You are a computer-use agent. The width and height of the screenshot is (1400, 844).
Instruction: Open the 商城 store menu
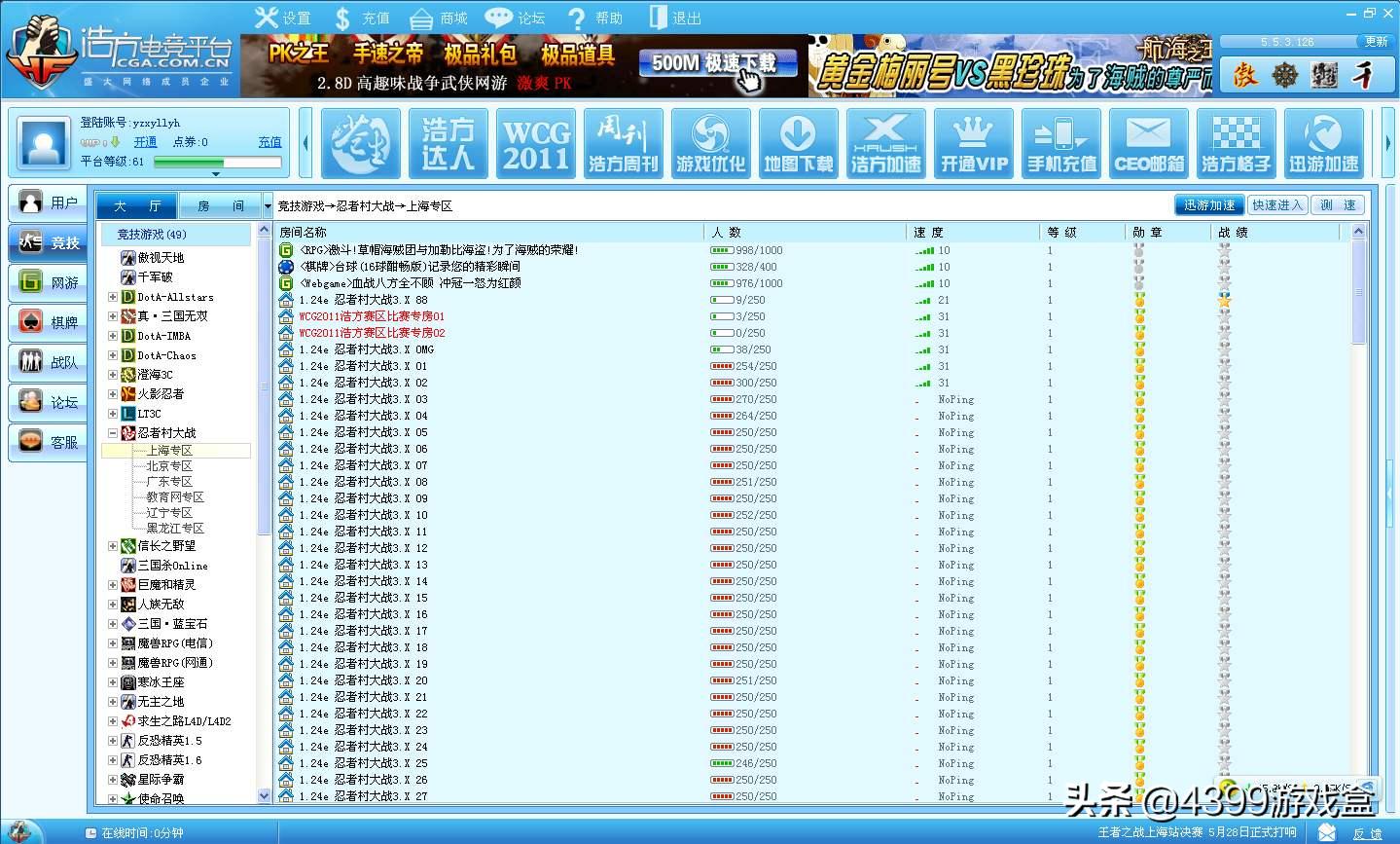pos(440,18)
